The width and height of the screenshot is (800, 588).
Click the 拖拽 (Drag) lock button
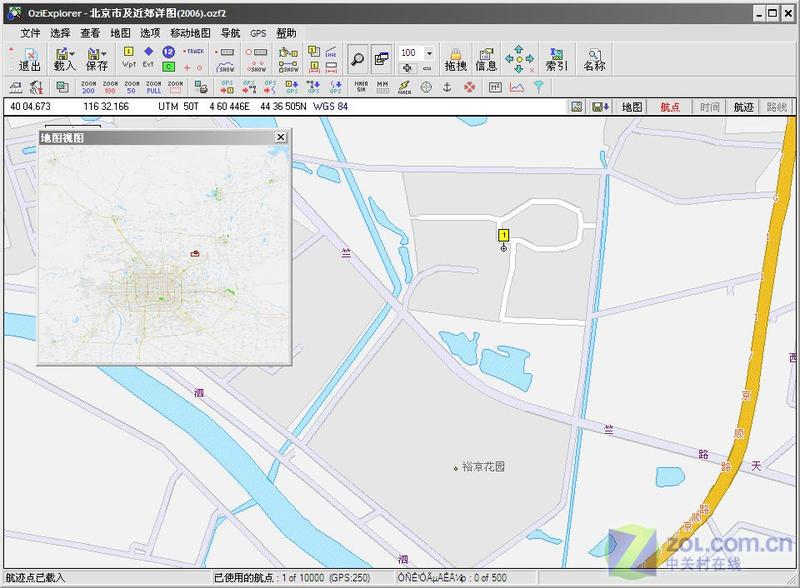pyautogui.click(x=456, y=60)
